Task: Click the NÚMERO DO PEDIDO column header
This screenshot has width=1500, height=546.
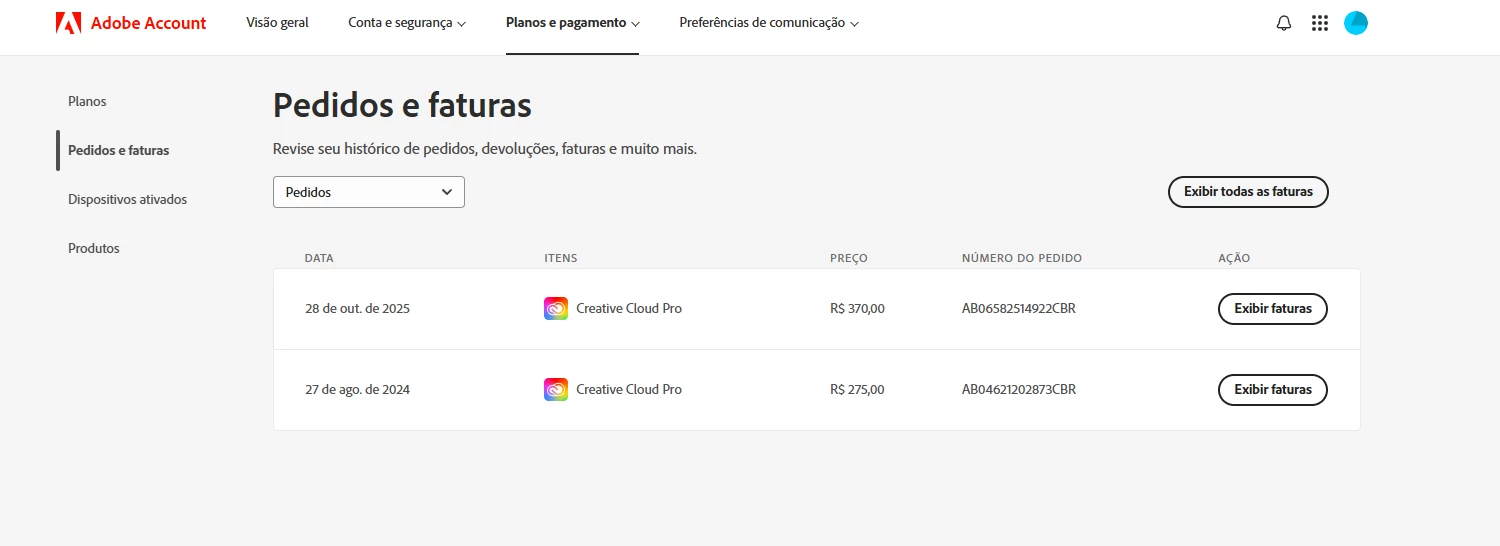Action: (1022, 258)
